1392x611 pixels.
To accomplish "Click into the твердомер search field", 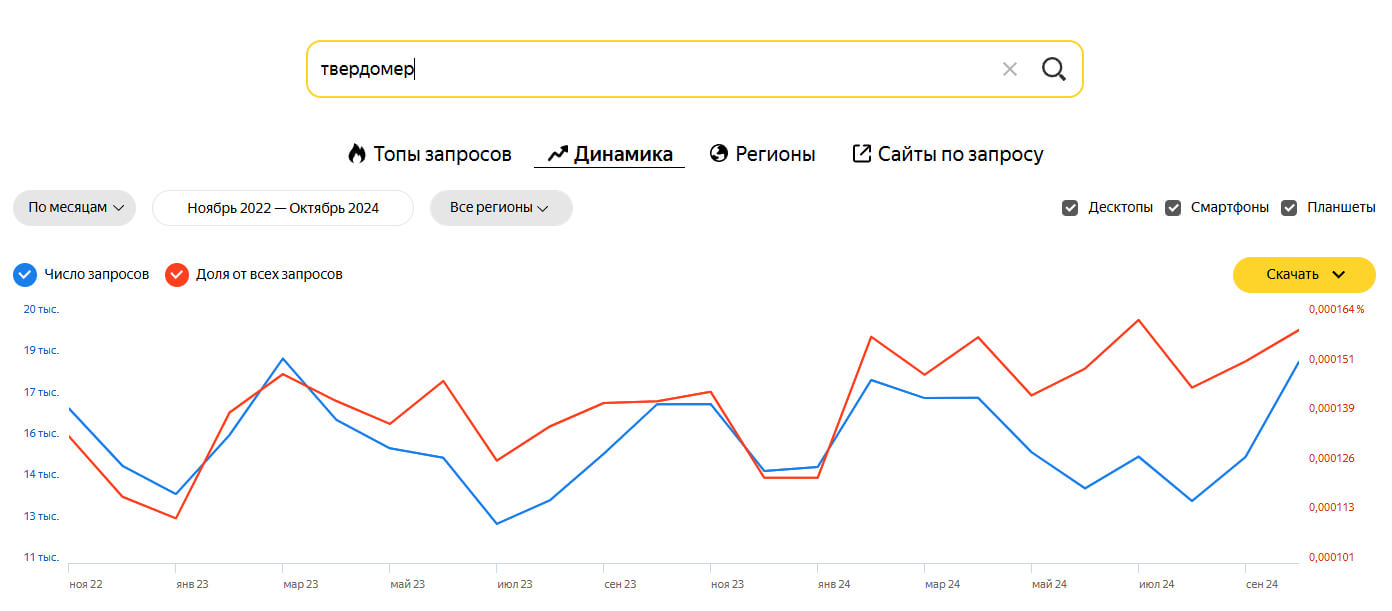I will [x=650, y=69].
